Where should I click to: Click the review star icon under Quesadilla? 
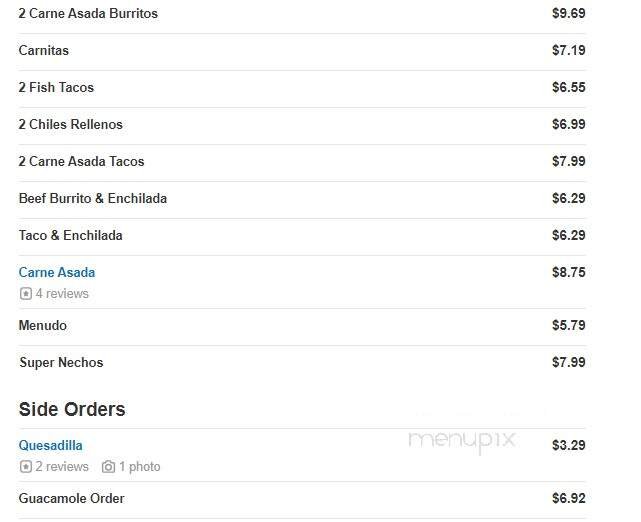(x=25, y=467)
